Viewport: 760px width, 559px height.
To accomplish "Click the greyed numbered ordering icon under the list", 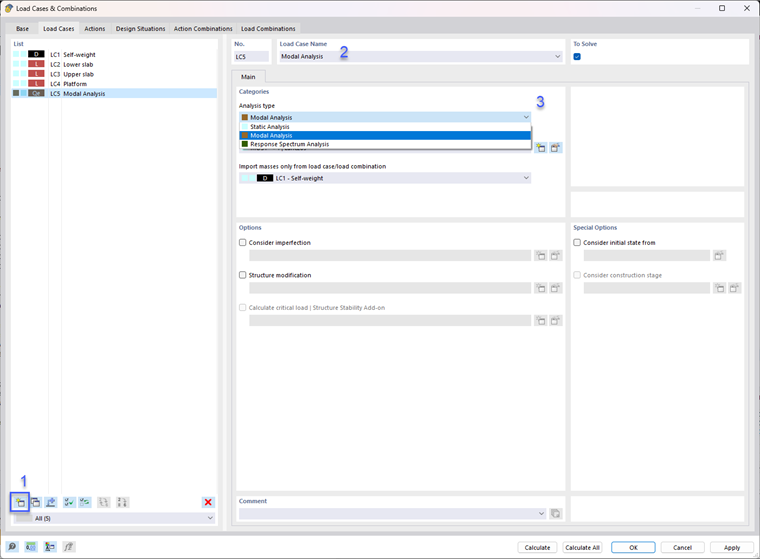I will pyautogui.click(x=122, y=502).
